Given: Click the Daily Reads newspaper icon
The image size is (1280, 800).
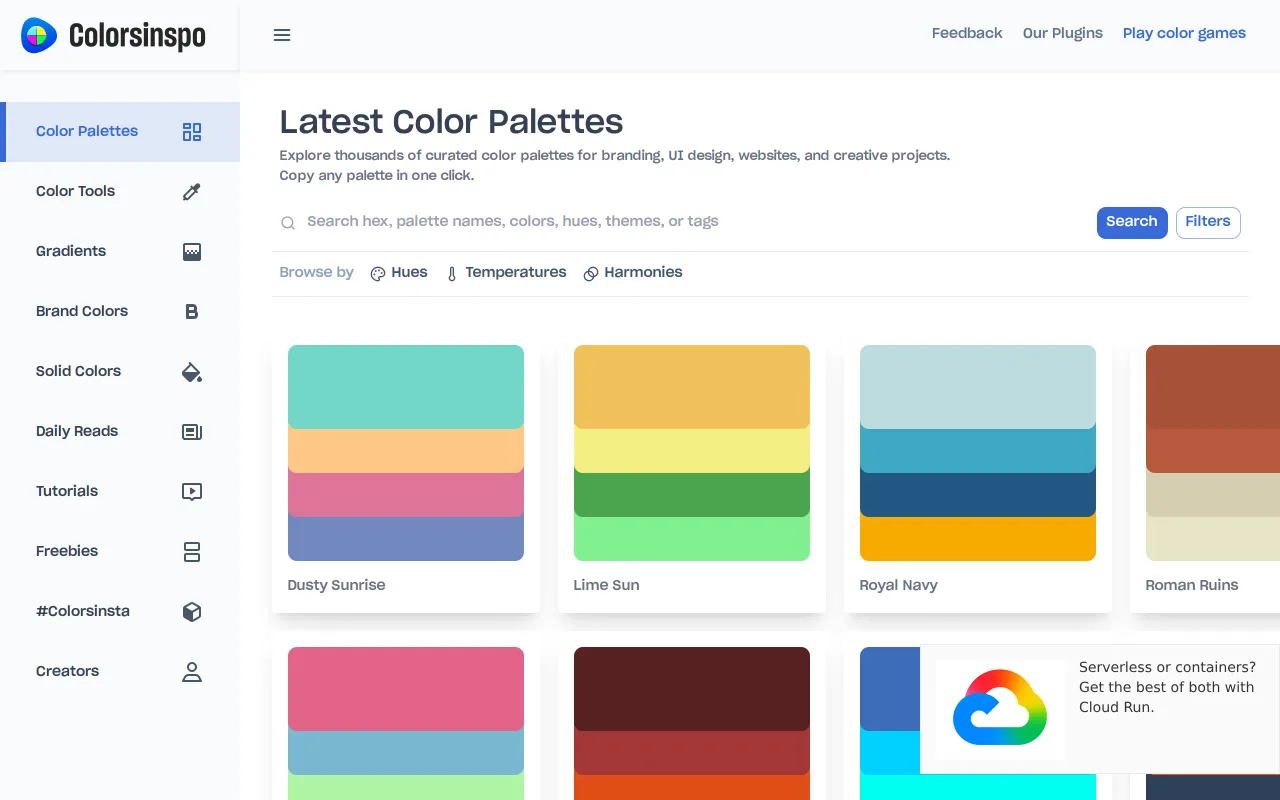Looking at the screenshot, I should [192, 432].
